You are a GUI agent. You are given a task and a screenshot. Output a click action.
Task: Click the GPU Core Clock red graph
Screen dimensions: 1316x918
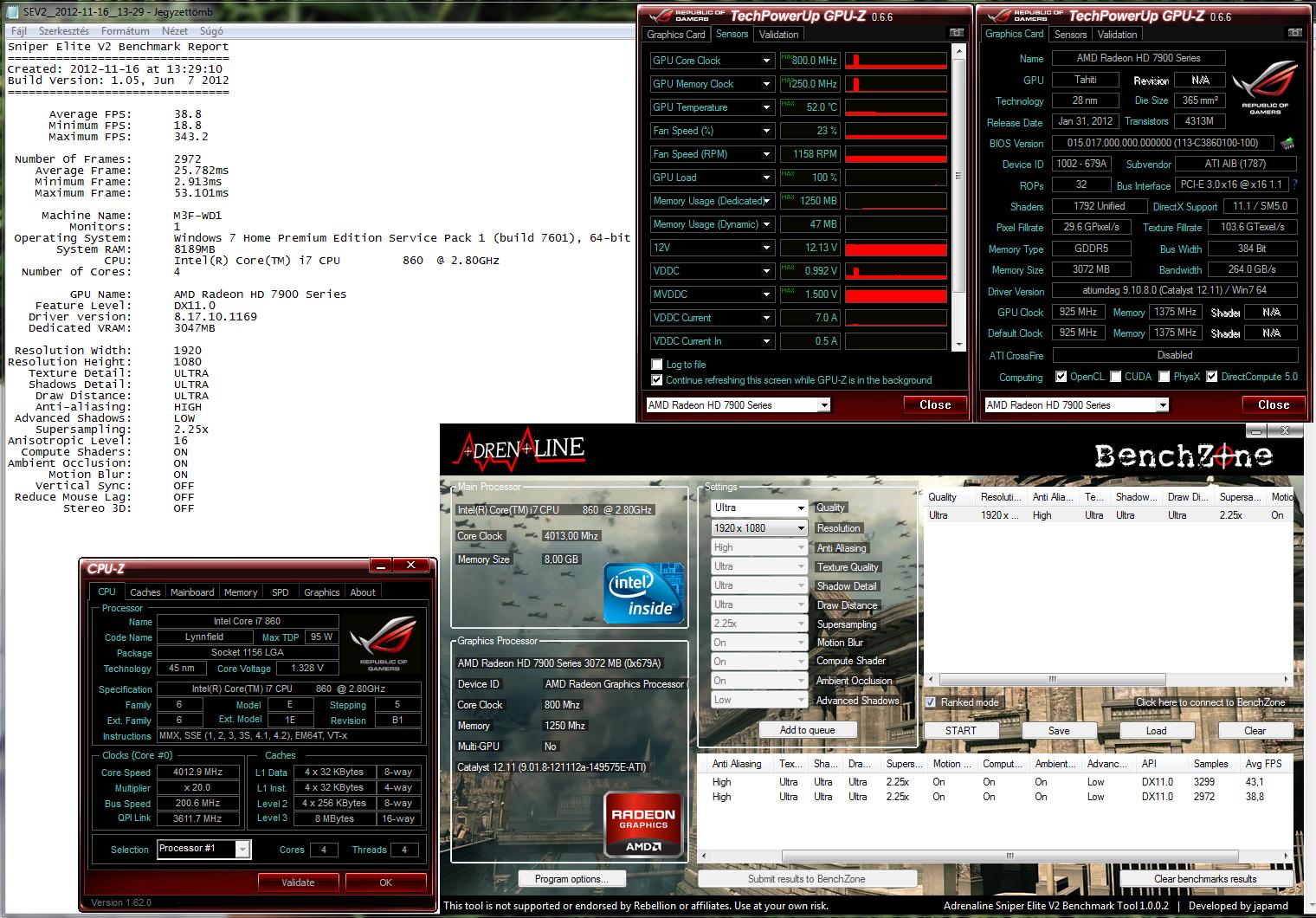point(895,61)
